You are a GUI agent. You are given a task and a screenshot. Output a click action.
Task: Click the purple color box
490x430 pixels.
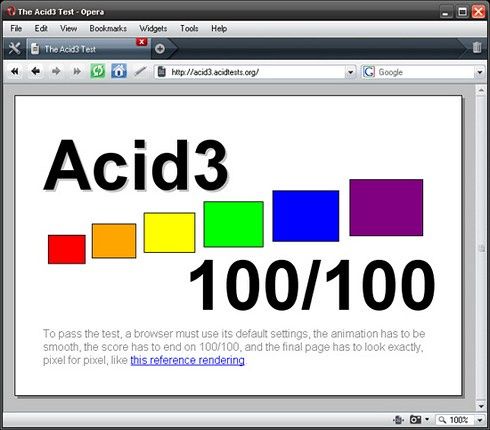coord(386,207)
